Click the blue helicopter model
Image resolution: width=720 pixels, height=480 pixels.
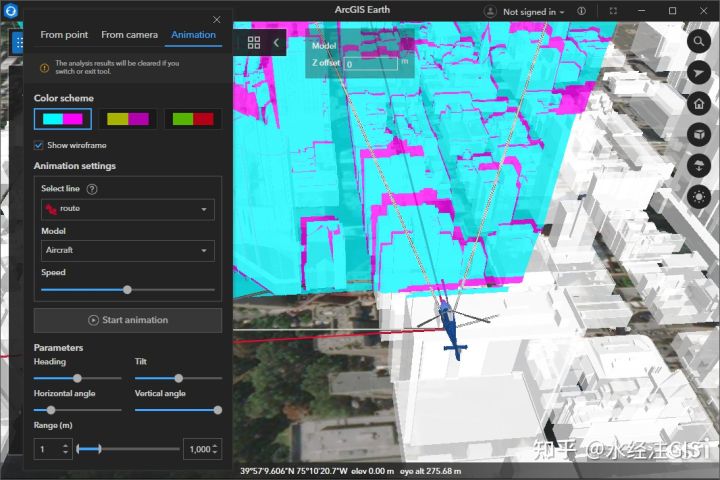[451, 329]
